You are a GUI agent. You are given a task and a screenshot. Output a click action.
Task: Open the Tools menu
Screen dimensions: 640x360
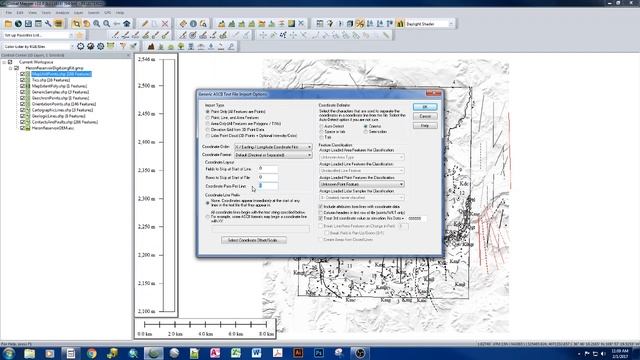click(x=46, y=13)
